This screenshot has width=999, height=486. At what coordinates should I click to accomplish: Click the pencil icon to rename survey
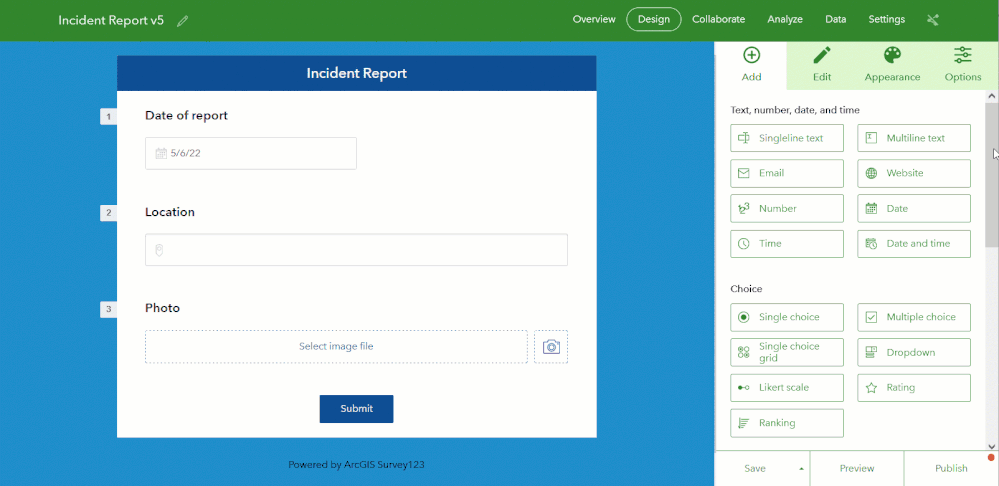[x=183, y=20]
